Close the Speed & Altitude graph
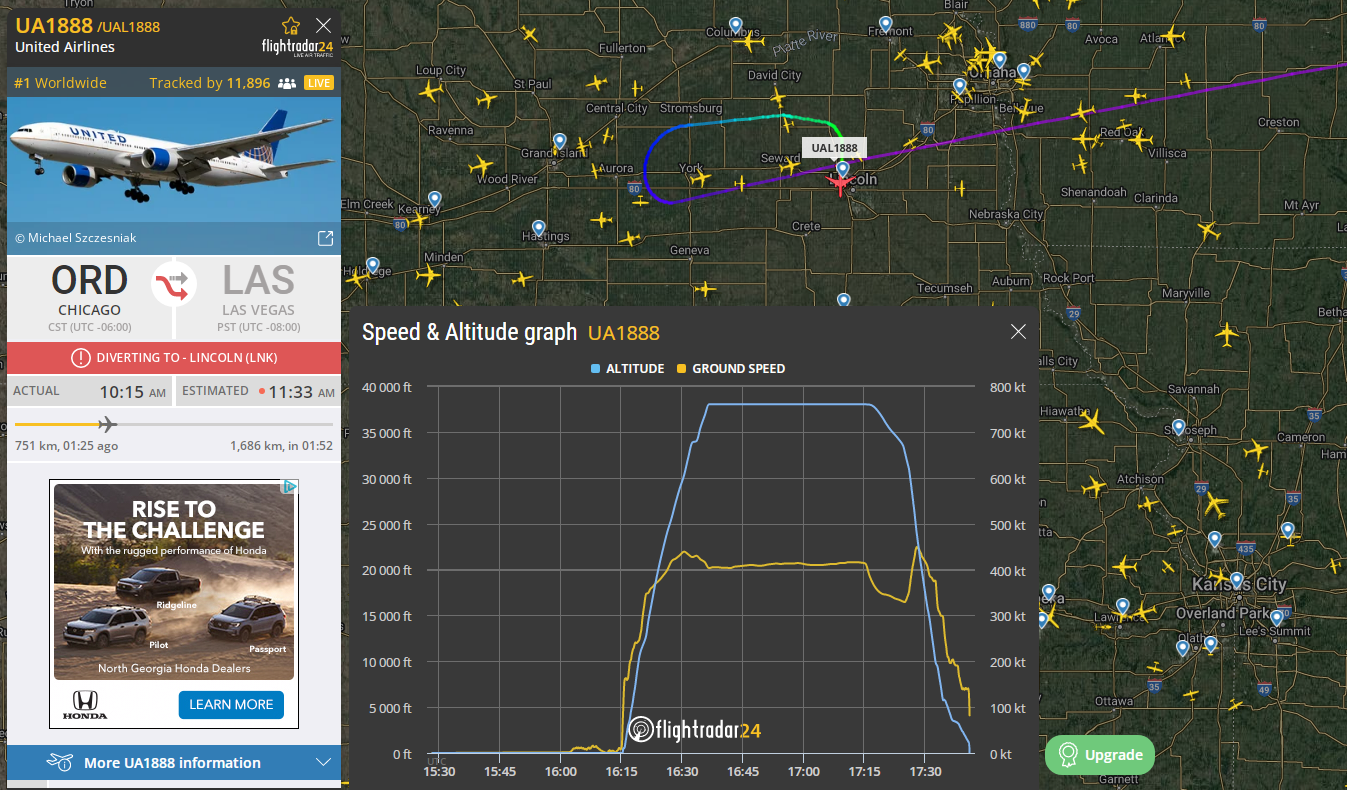 [x=1018, y=332]
